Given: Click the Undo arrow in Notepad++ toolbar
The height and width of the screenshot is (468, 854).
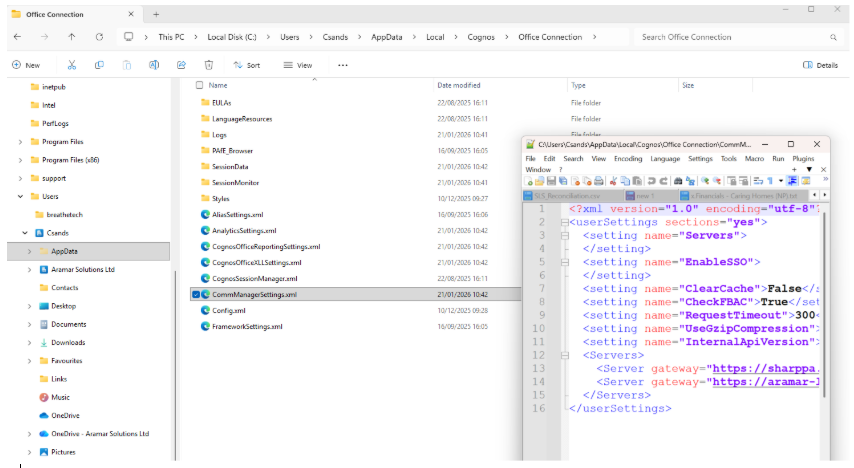Looking at the screenshot, I should pos(651,181).
